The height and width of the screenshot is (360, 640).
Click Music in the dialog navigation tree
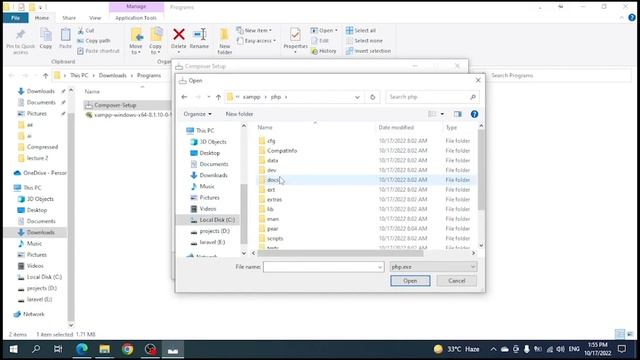coord(207,187)
